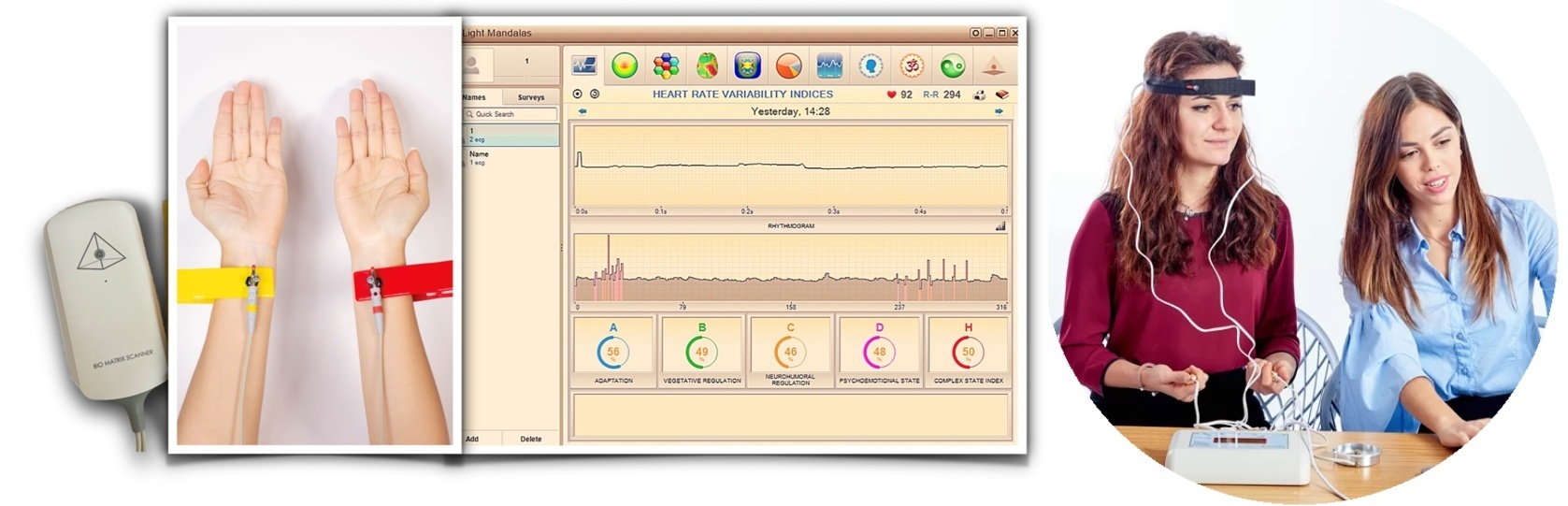Open the blue spectrum graph tab
This screenshot has height=506, width=1568.
coord(829,66)
